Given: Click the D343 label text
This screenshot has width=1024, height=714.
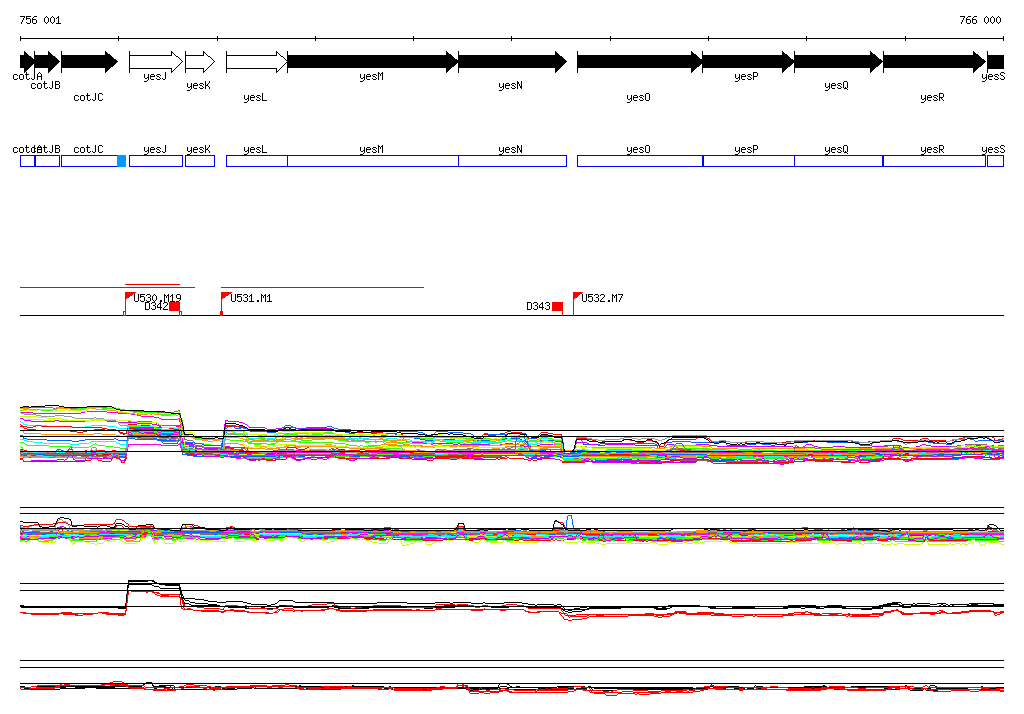Looking at the screenshot, I should click(x=538, y=306).
